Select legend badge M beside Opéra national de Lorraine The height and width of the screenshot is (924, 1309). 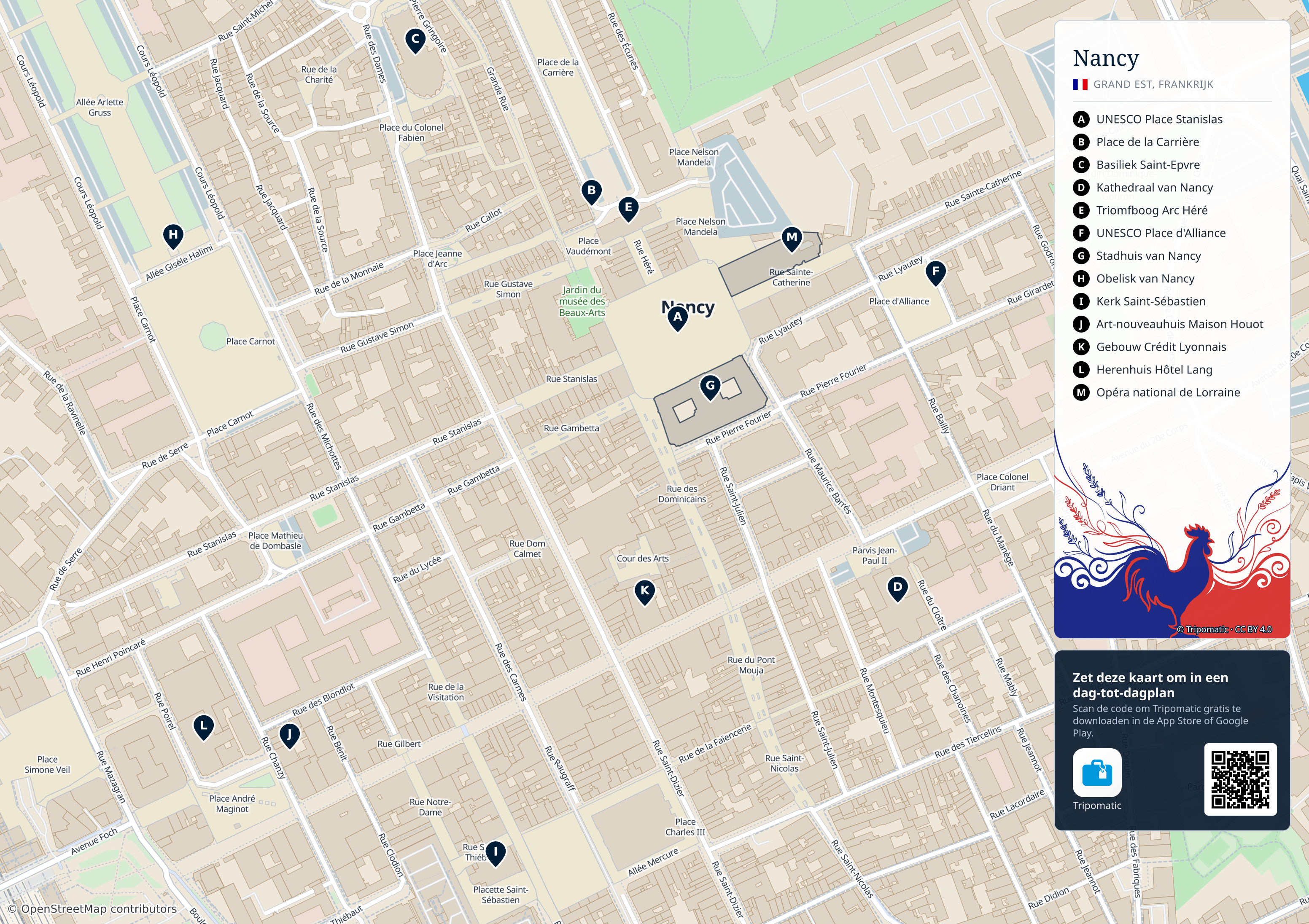(x=1081, y=393)
